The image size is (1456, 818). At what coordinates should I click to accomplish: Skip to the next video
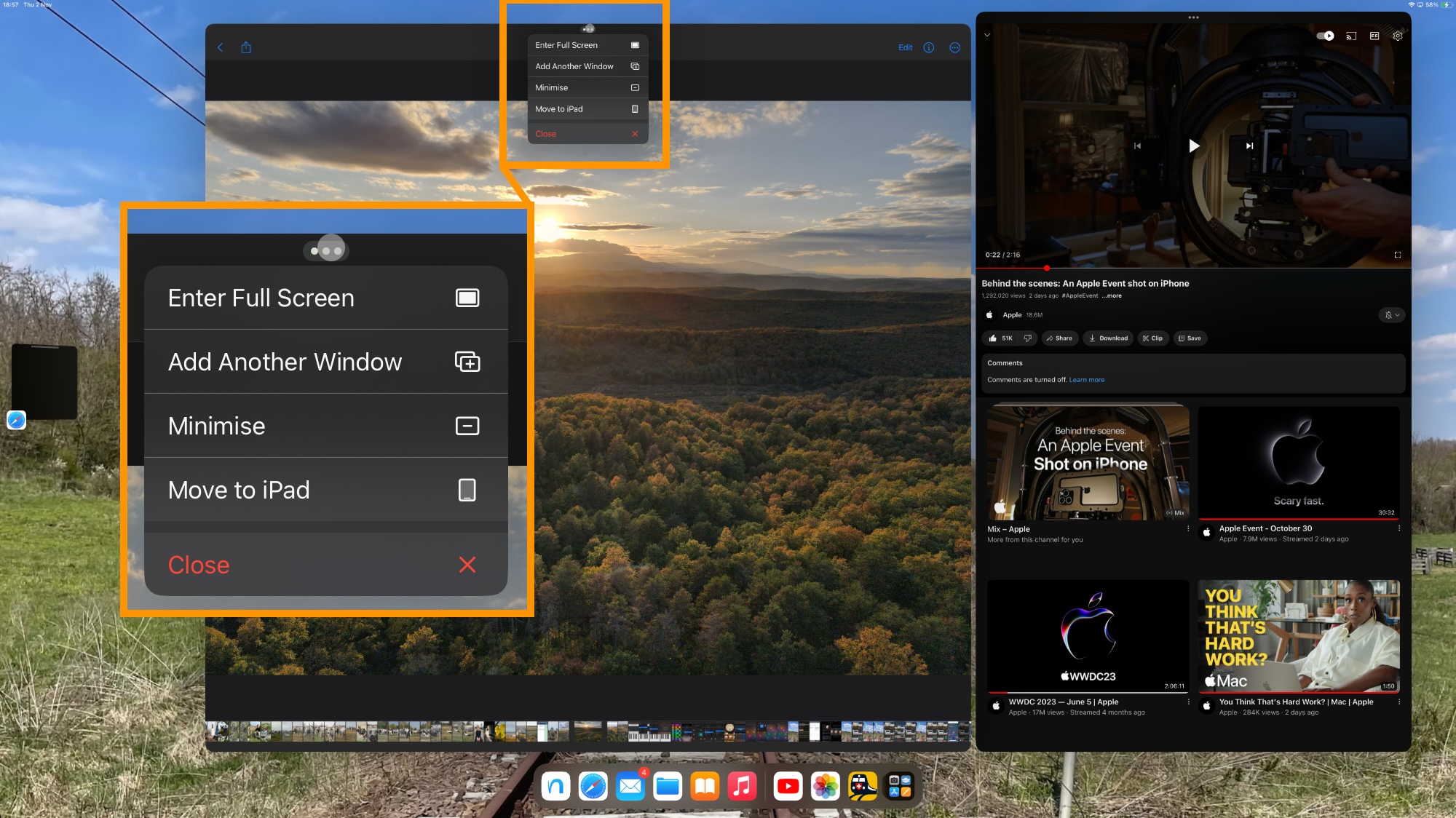[1249, 146]
